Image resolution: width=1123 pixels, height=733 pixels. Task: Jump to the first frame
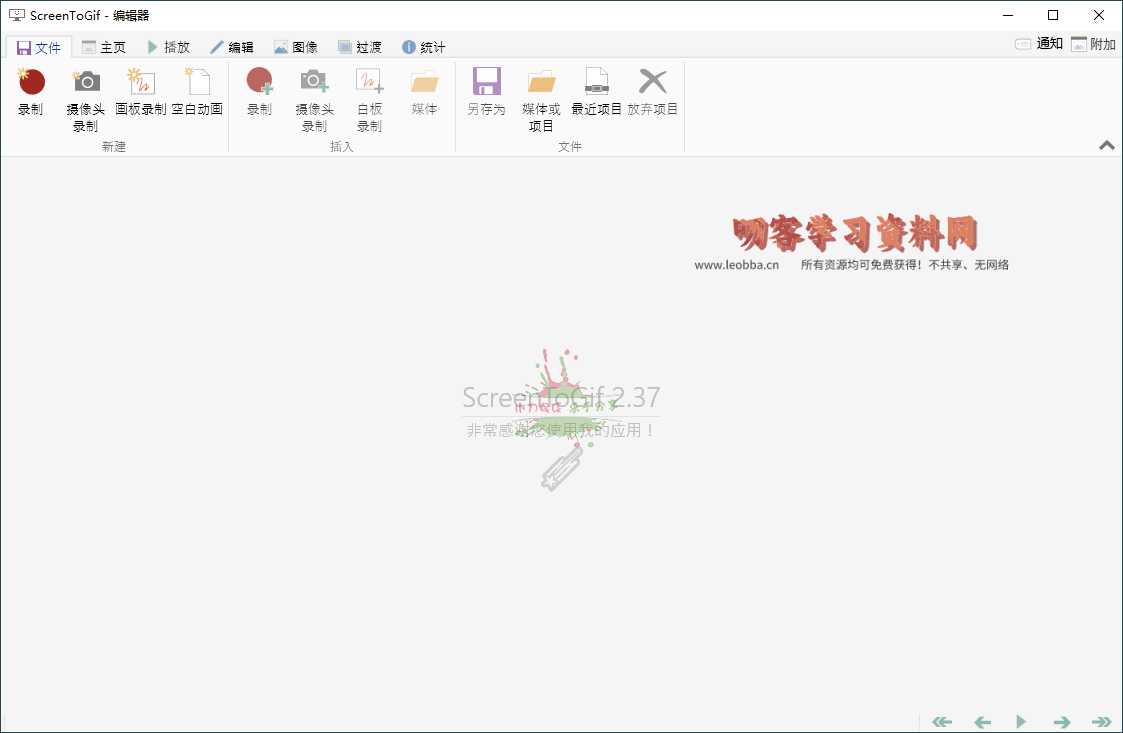pos(942,722)
